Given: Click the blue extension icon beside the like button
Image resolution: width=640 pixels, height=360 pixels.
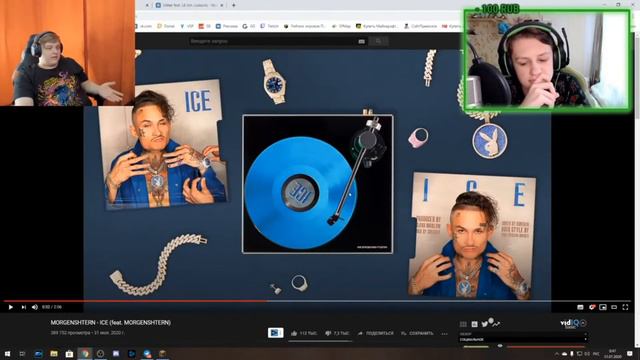Looking at the screenshot, I should 276,333.
